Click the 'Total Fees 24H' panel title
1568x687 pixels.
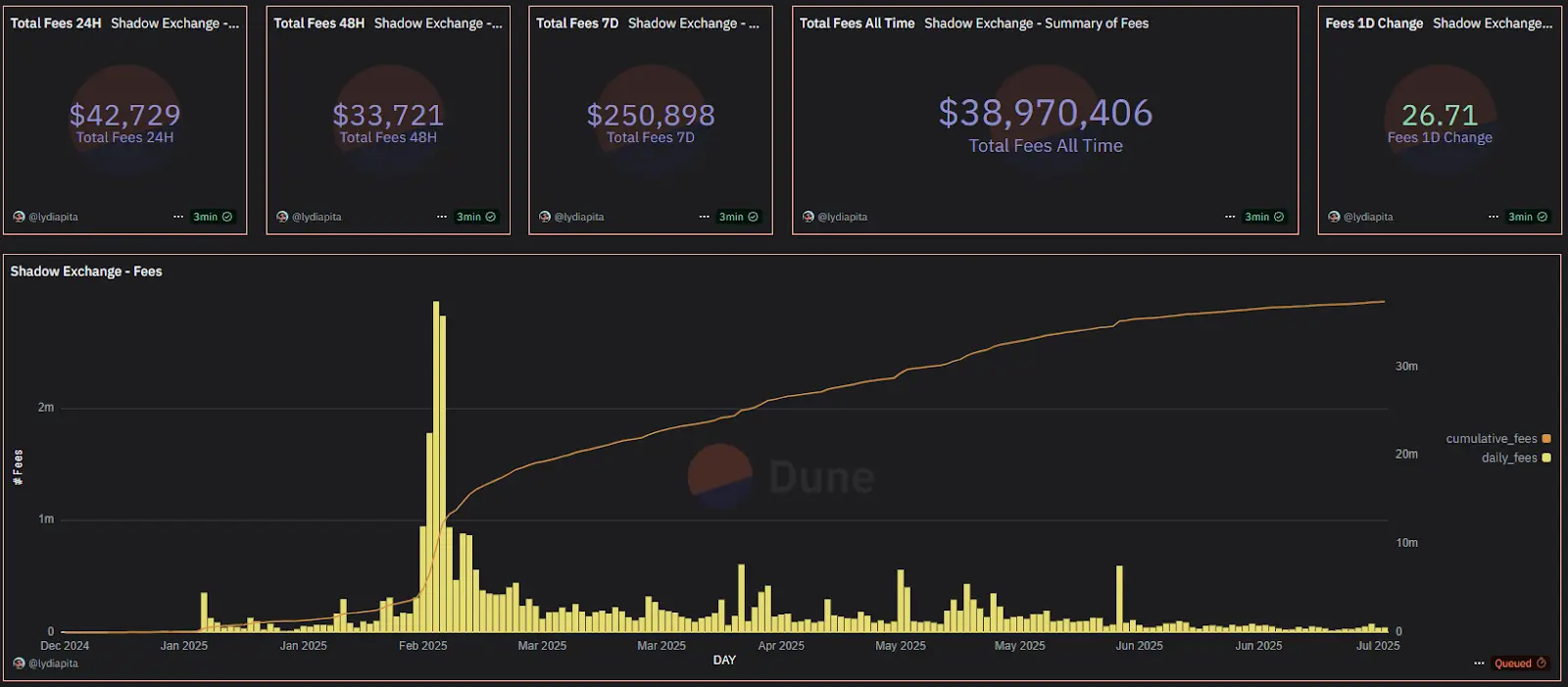(56, 23)
